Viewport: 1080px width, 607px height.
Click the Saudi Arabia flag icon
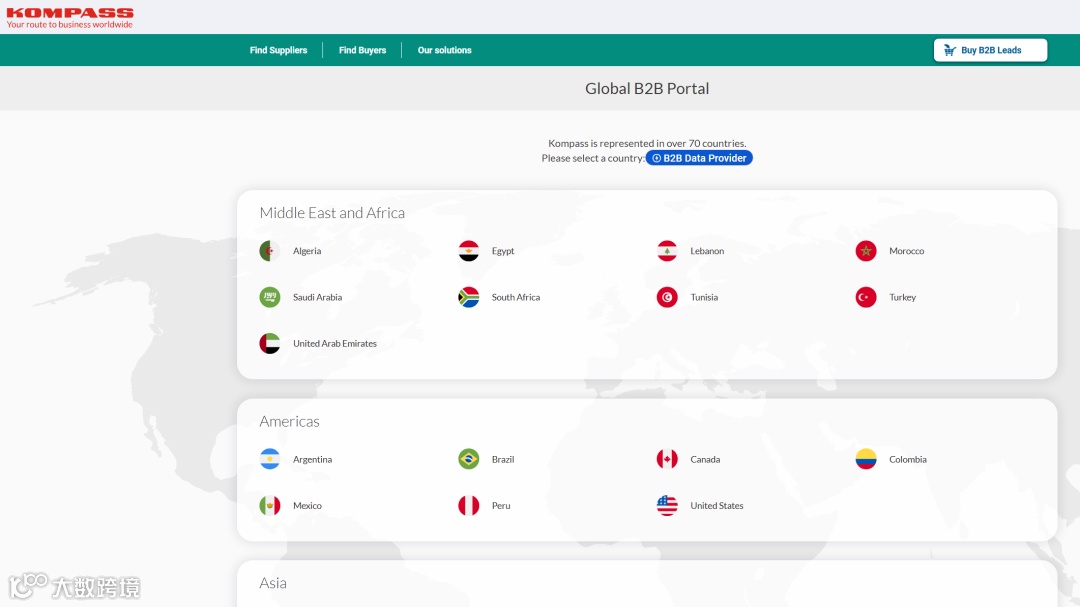pyautogui.click(x=270, y=297)
